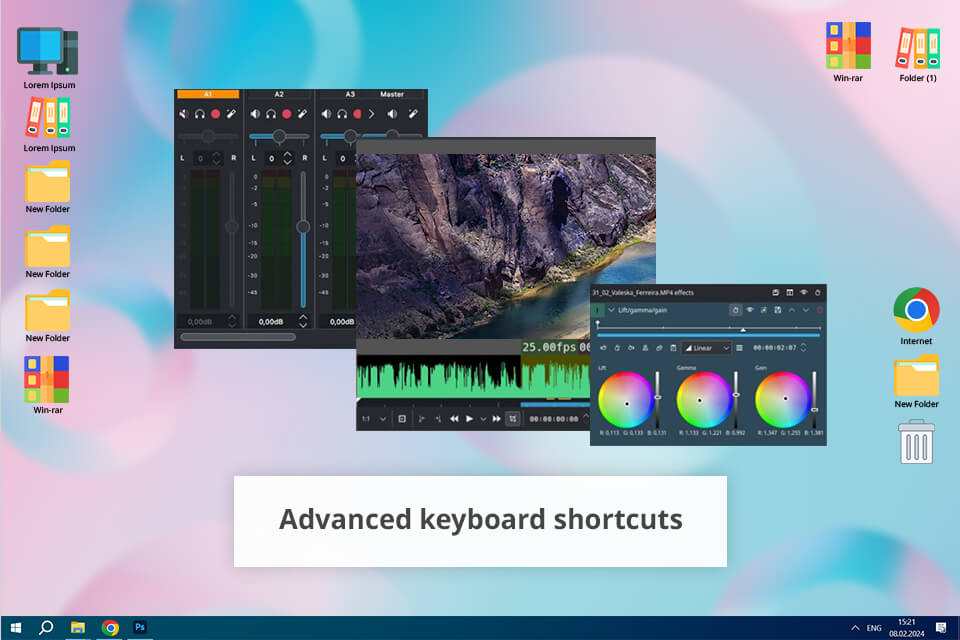Pick color on Lift color wheel
The width and height of the screenshot is (960, 640).
pyautogui.click(x=625, y=400)
